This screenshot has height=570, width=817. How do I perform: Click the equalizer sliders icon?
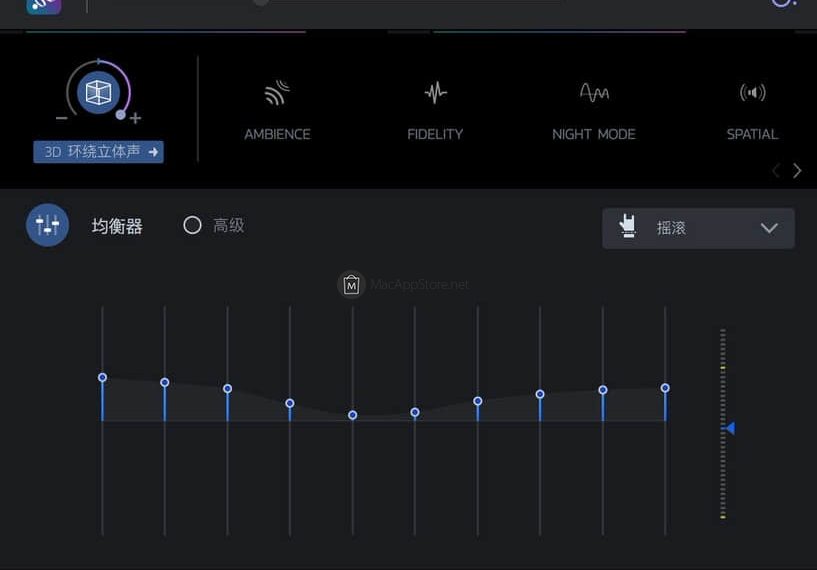[x=47, y=225]
